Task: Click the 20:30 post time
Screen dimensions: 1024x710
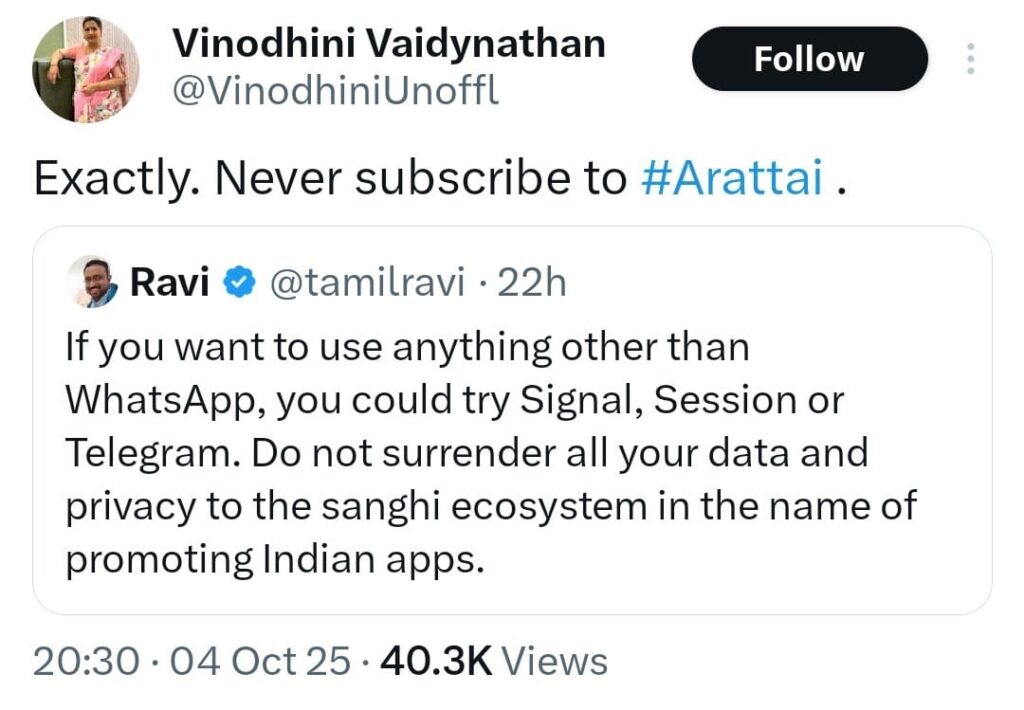Action: click(x=86, y=661)
